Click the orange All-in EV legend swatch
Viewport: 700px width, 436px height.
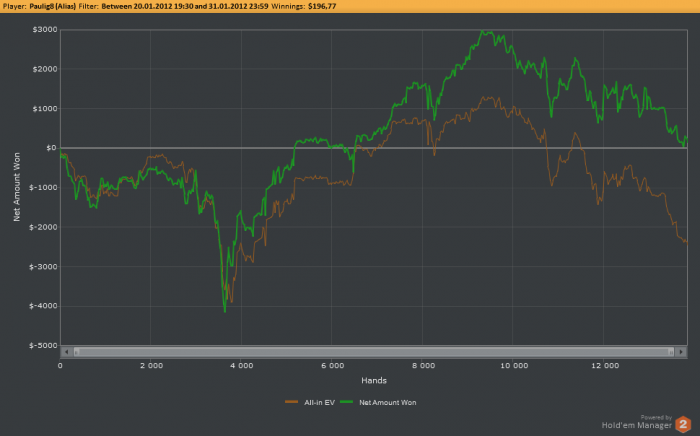tap(292, 402)
